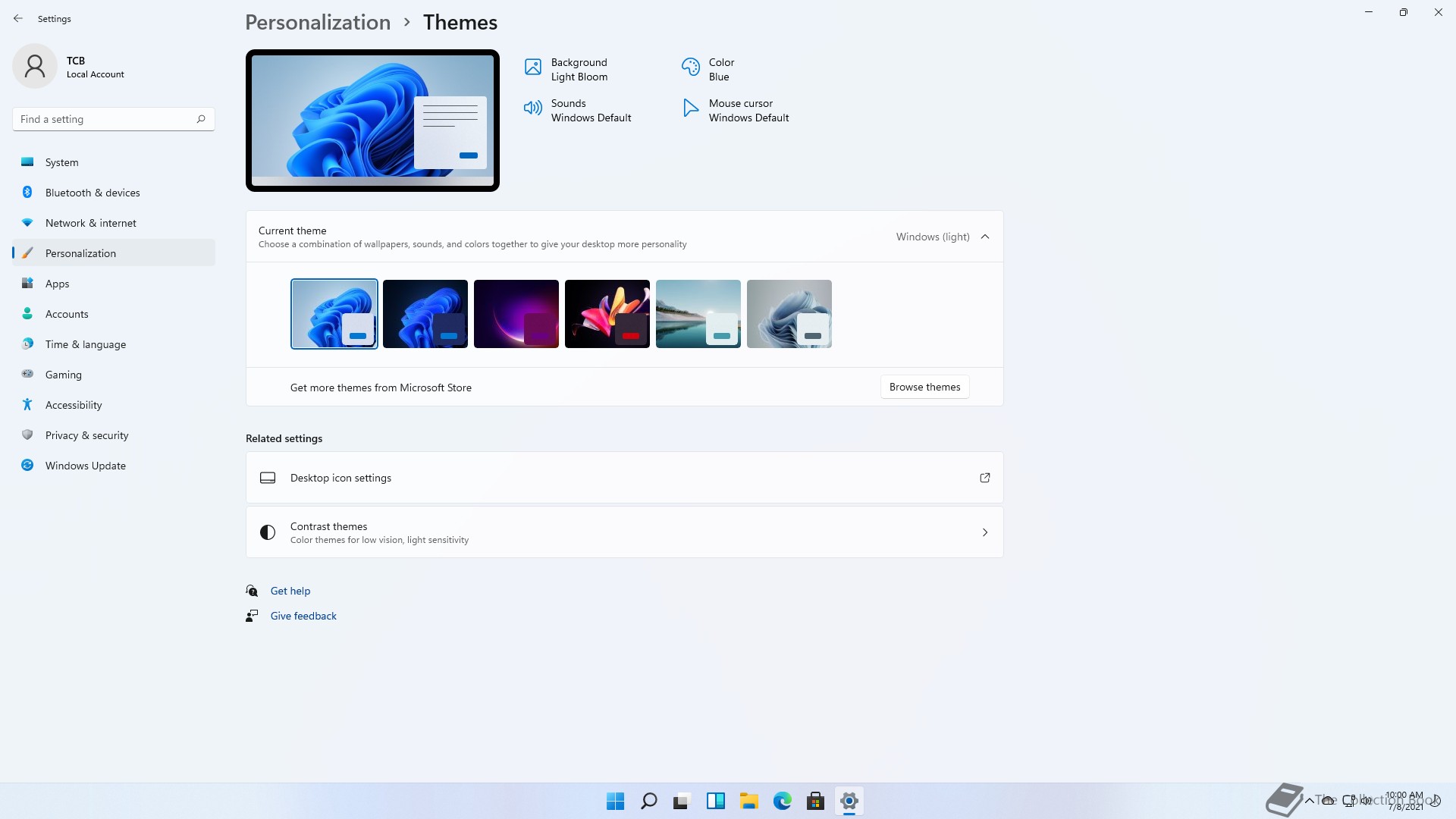The height and width of the screenshot is (819, 1456).
Task: Click the Contrast themes half-circle icon
Action: point(268,532)
